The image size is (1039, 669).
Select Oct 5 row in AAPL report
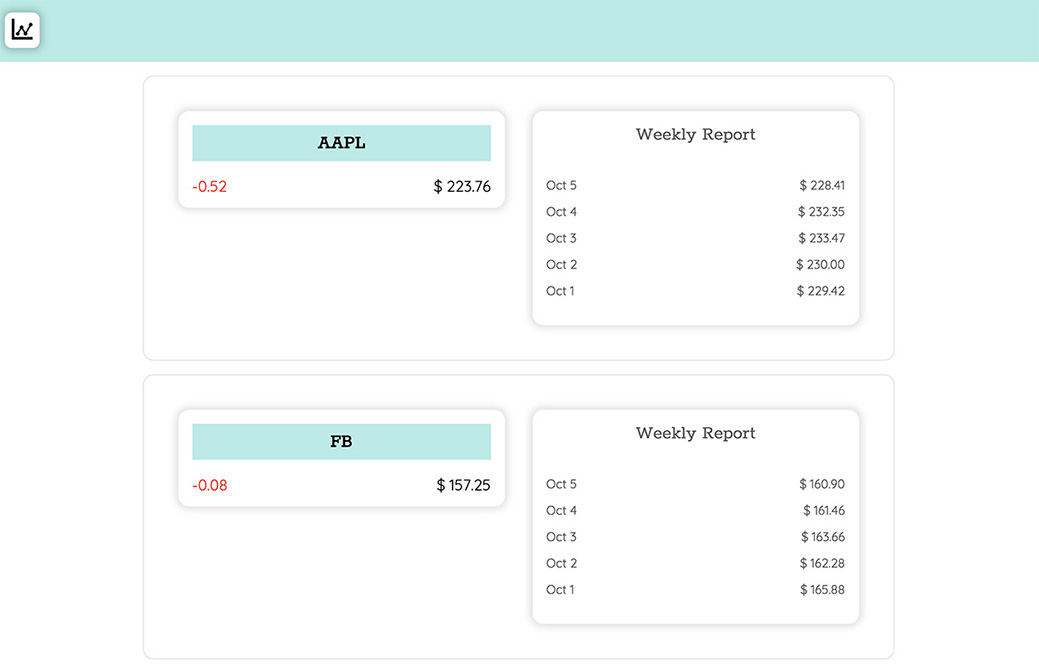click(x=695, y=185)
